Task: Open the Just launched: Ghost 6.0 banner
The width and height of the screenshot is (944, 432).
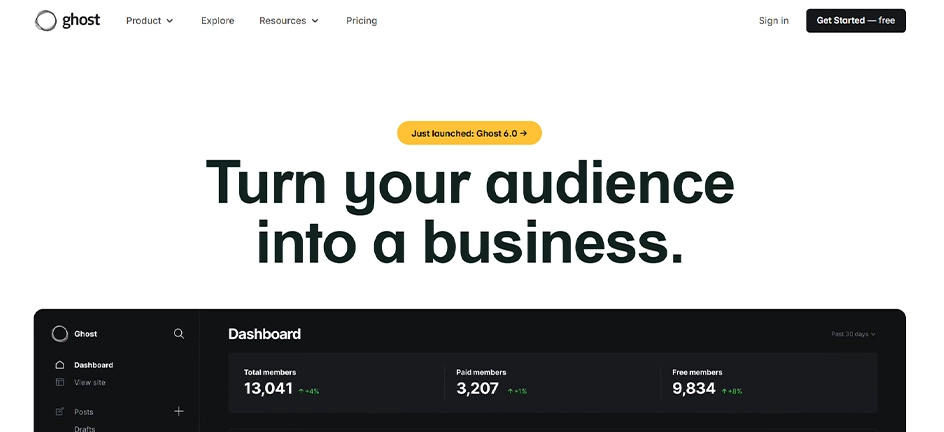Action: click(x=470, y=133)
